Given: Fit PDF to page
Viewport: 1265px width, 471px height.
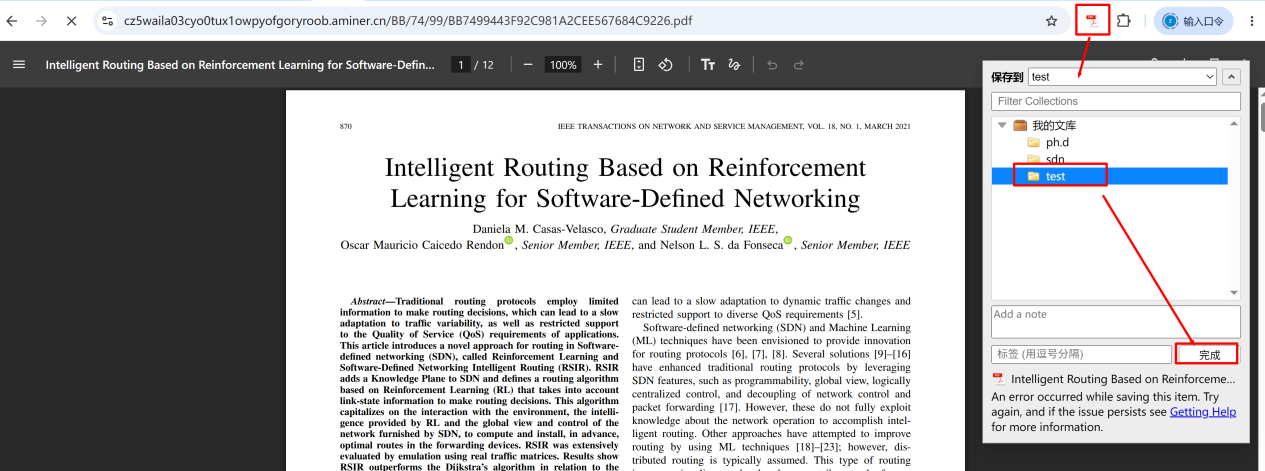Looking at the screenshot, I should coord(639,64).
